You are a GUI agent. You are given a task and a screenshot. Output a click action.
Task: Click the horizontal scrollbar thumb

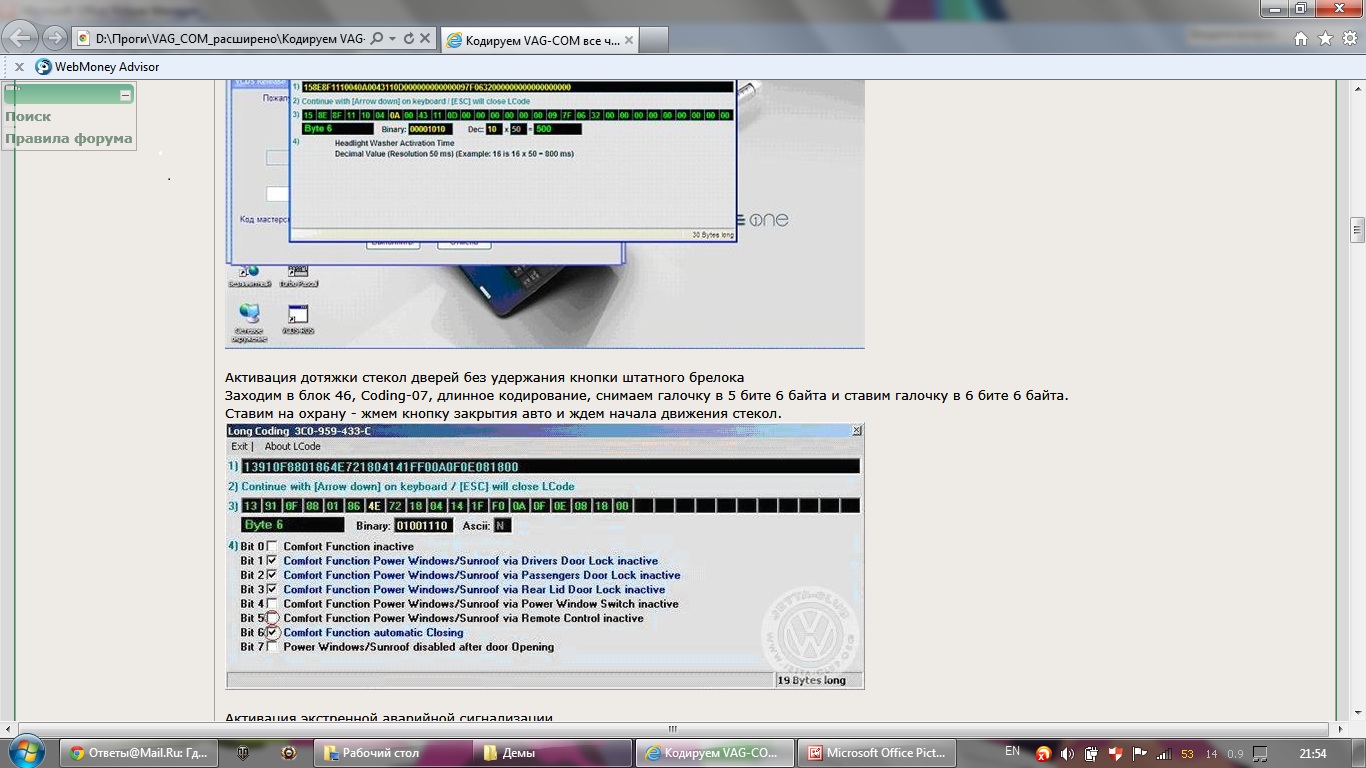point(672,729)
